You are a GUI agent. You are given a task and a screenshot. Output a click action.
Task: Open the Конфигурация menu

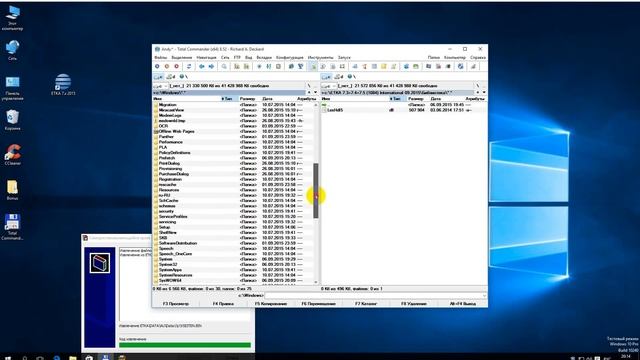[290, 58]
